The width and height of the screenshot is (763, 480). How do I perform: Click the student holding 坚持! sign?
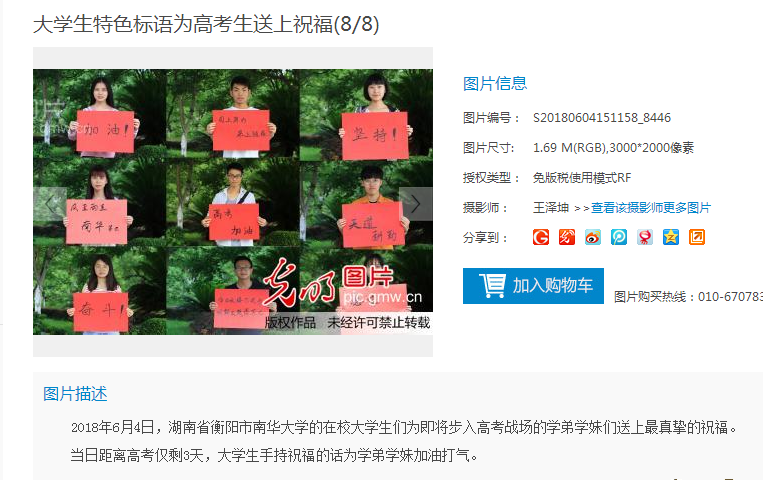(x=375, y=117)
